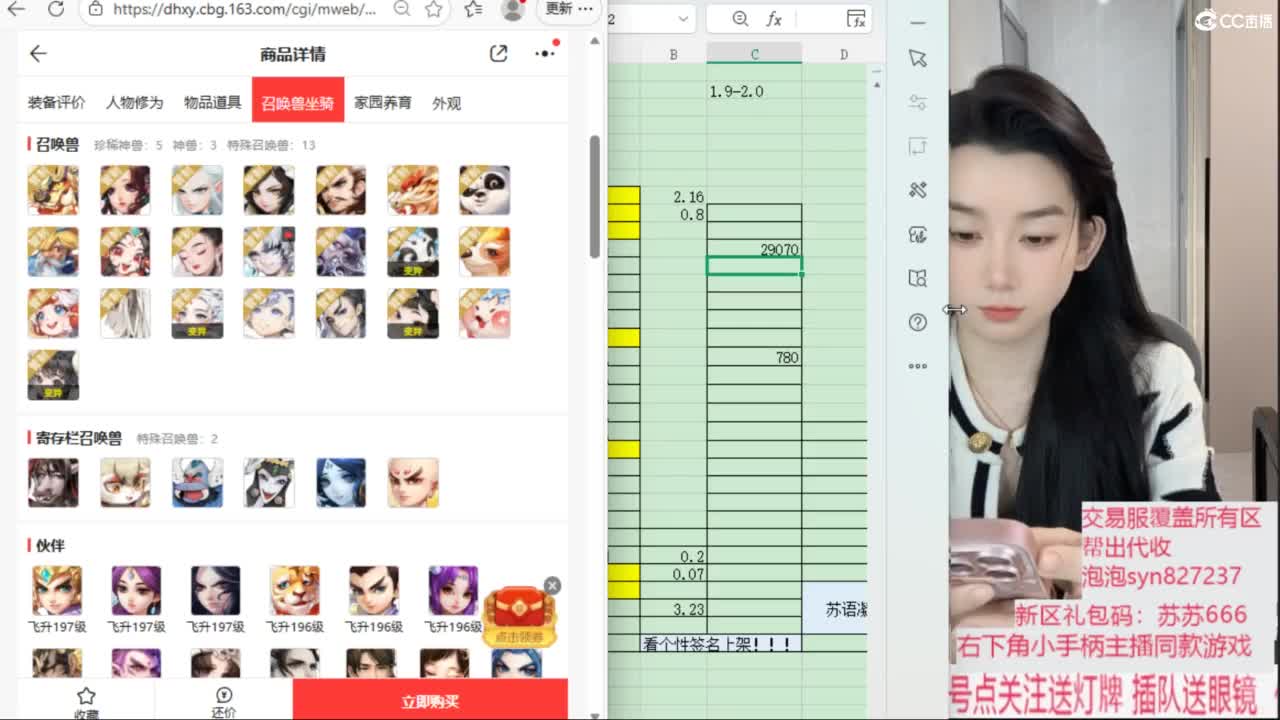Click the sidebar icon directly above the book-search icon
The width and height of the screenshot is (1280, 720).
coord(918,234)
